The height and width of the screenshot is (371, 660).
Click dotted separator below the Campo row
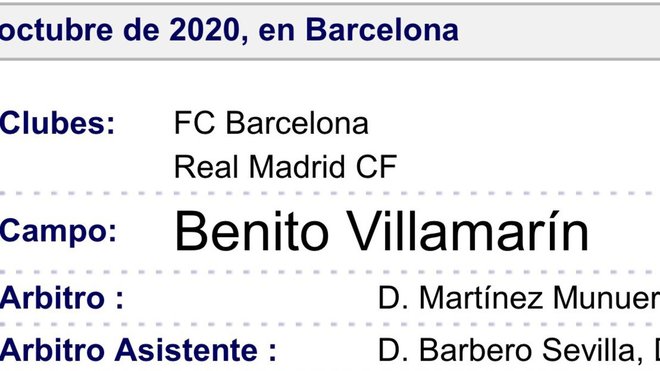pyautogui.click(x=330, y=272)
